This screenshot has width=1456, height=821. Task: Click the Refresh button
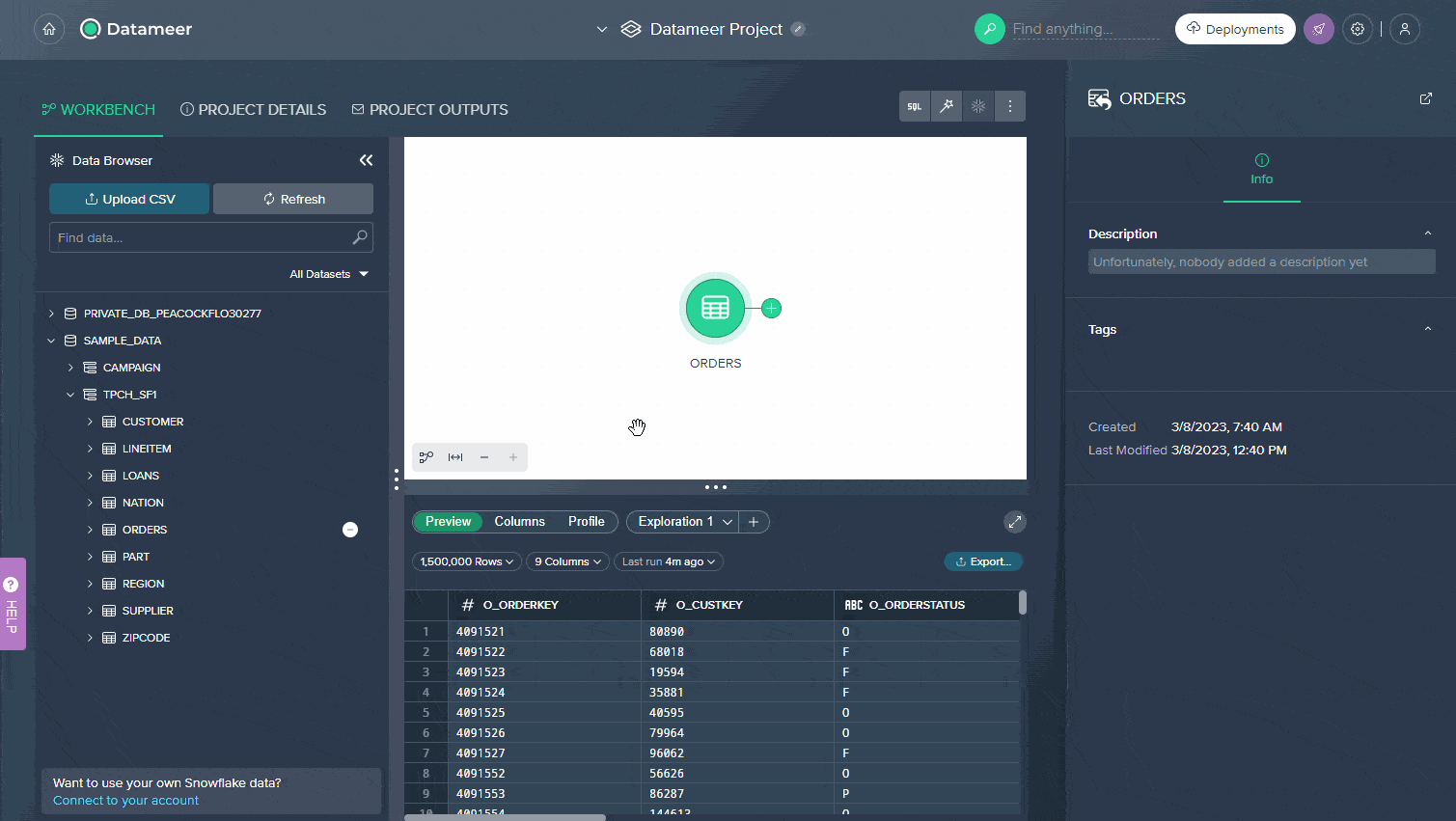293,199
